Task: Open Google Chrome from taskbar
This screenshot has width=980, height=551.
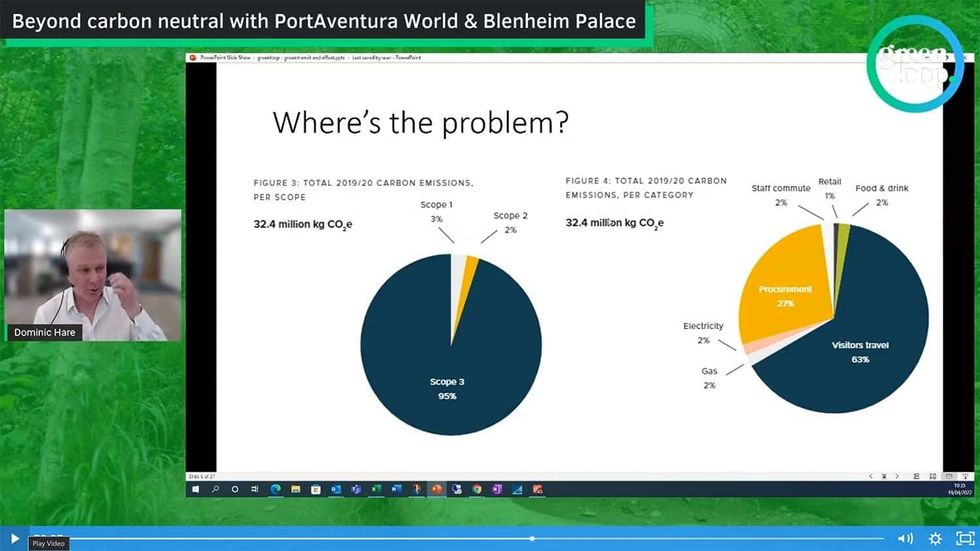Action: point(477,489)
